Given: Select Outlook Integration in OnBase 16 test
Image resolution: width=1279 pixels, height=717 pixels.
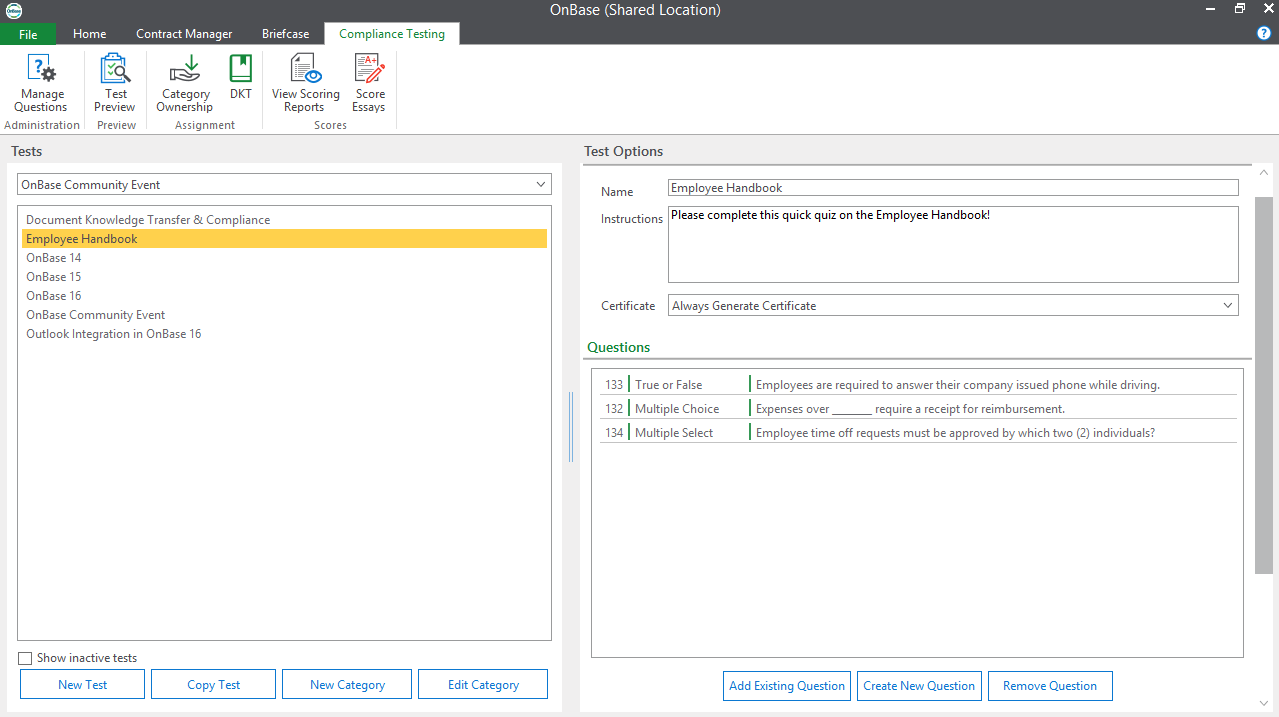Looking at the screenshot, I should pos(284,334).
